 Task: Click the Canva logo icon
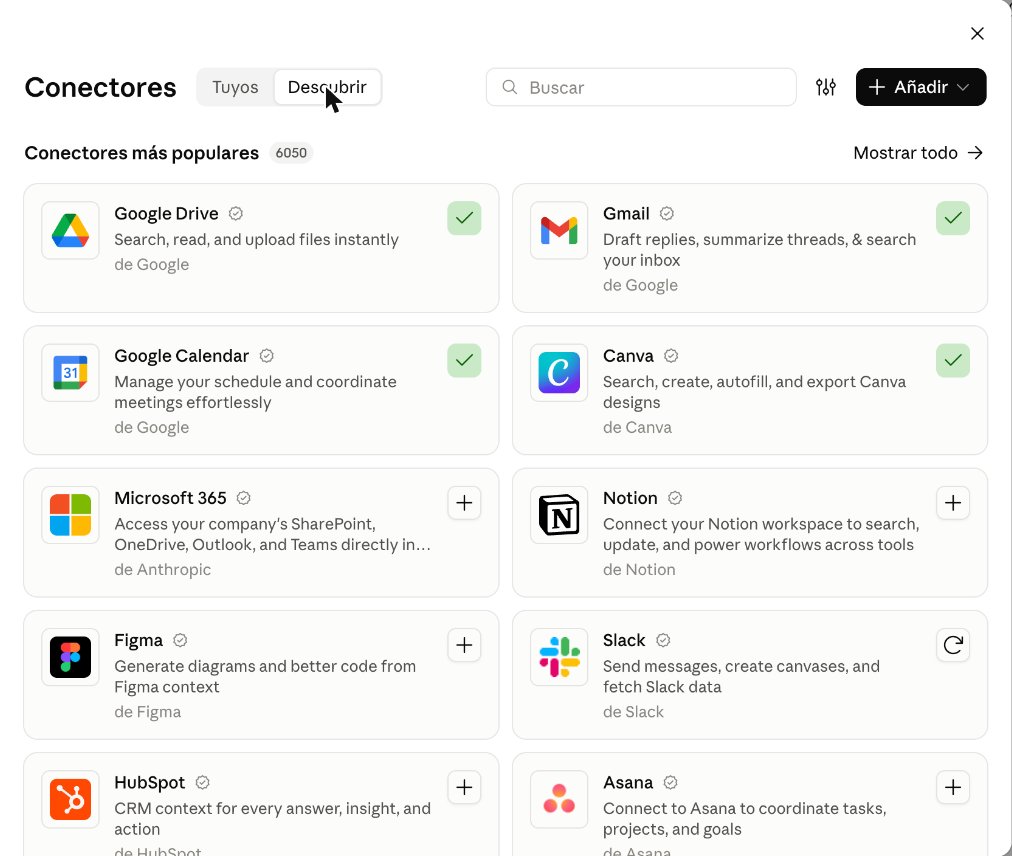[559, 372]
